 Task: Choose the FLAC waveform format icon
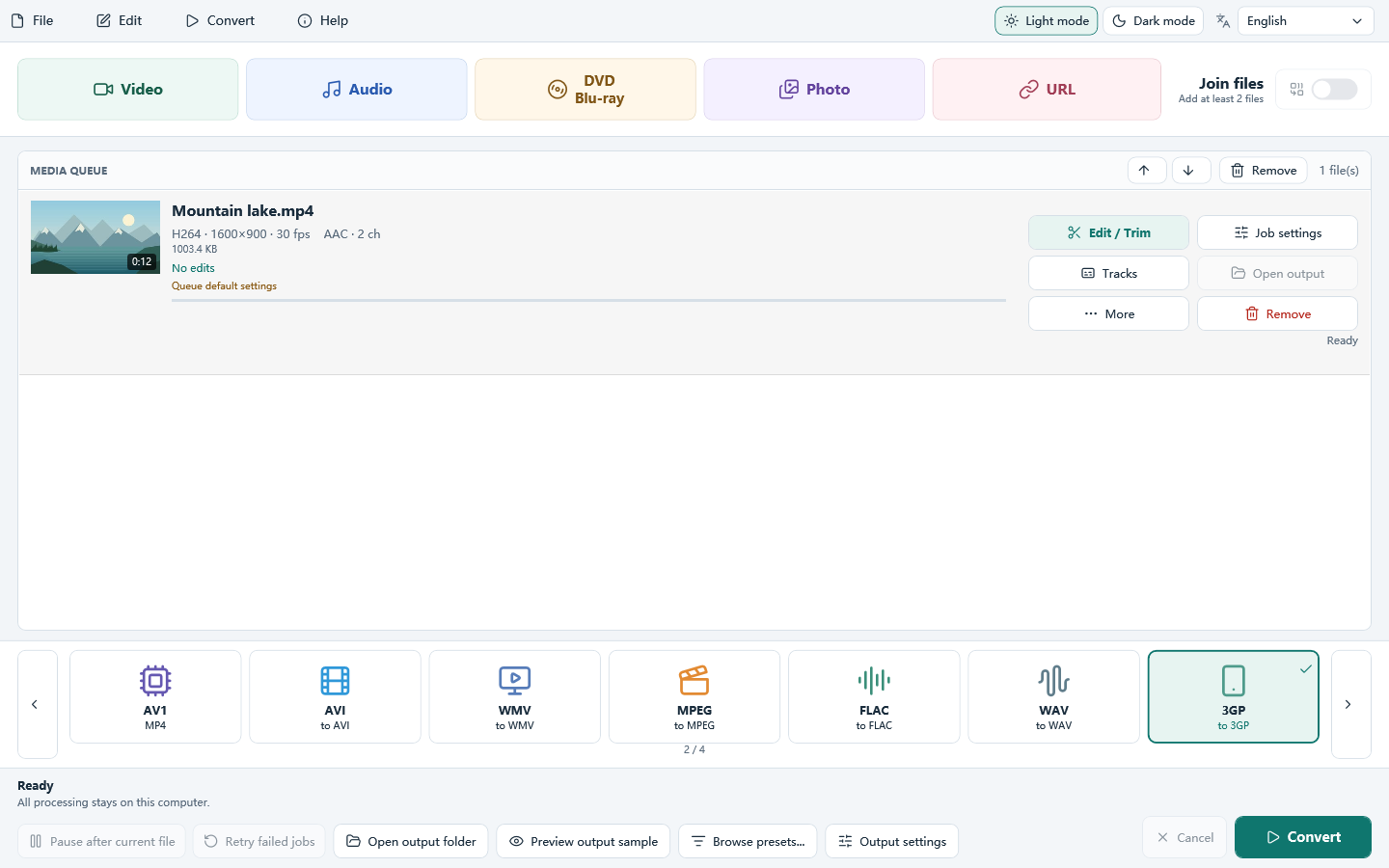[874, 681]
